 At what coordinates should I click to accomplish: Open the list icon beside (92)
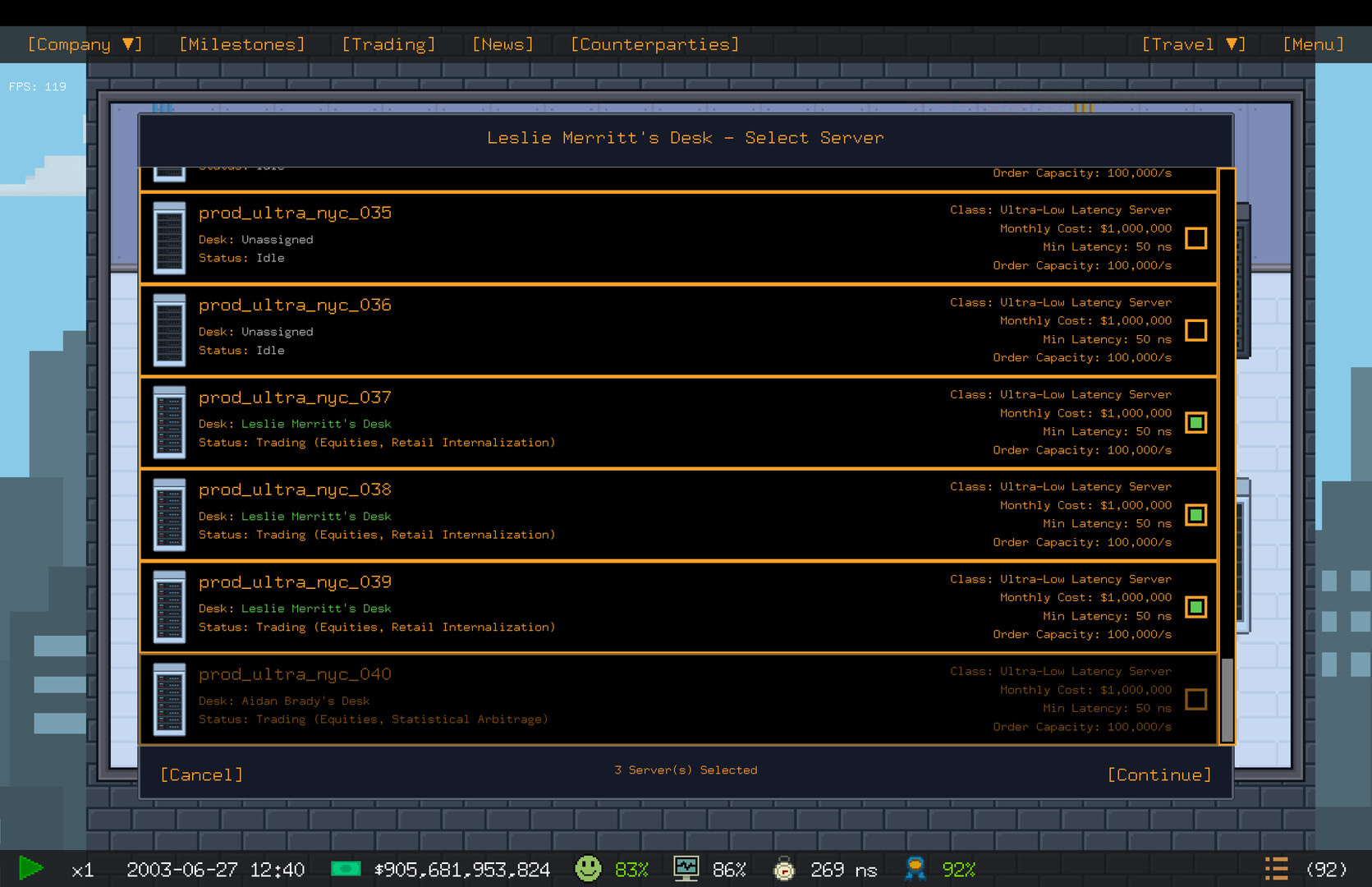pyautogui.click(x=1276, y=868)
